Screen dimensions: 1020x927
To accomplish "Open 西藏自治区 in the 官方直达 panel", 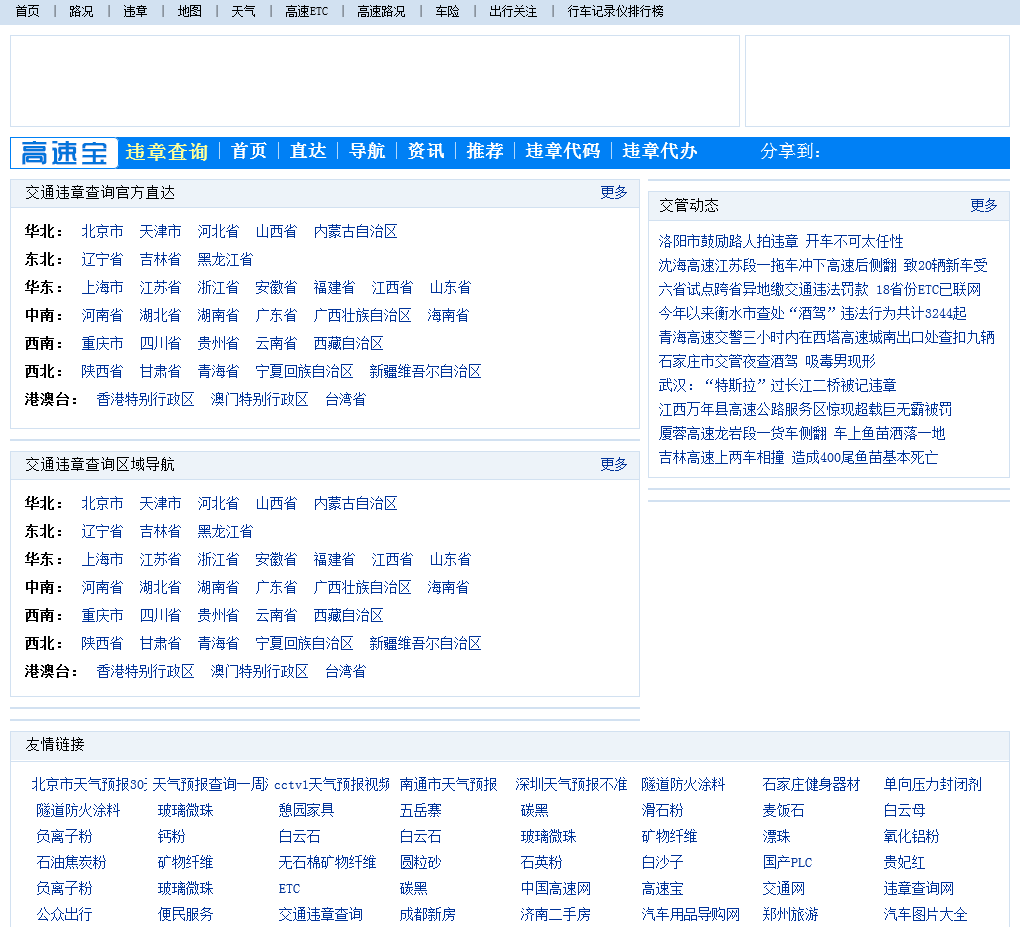I will click(x=348, y=343).
